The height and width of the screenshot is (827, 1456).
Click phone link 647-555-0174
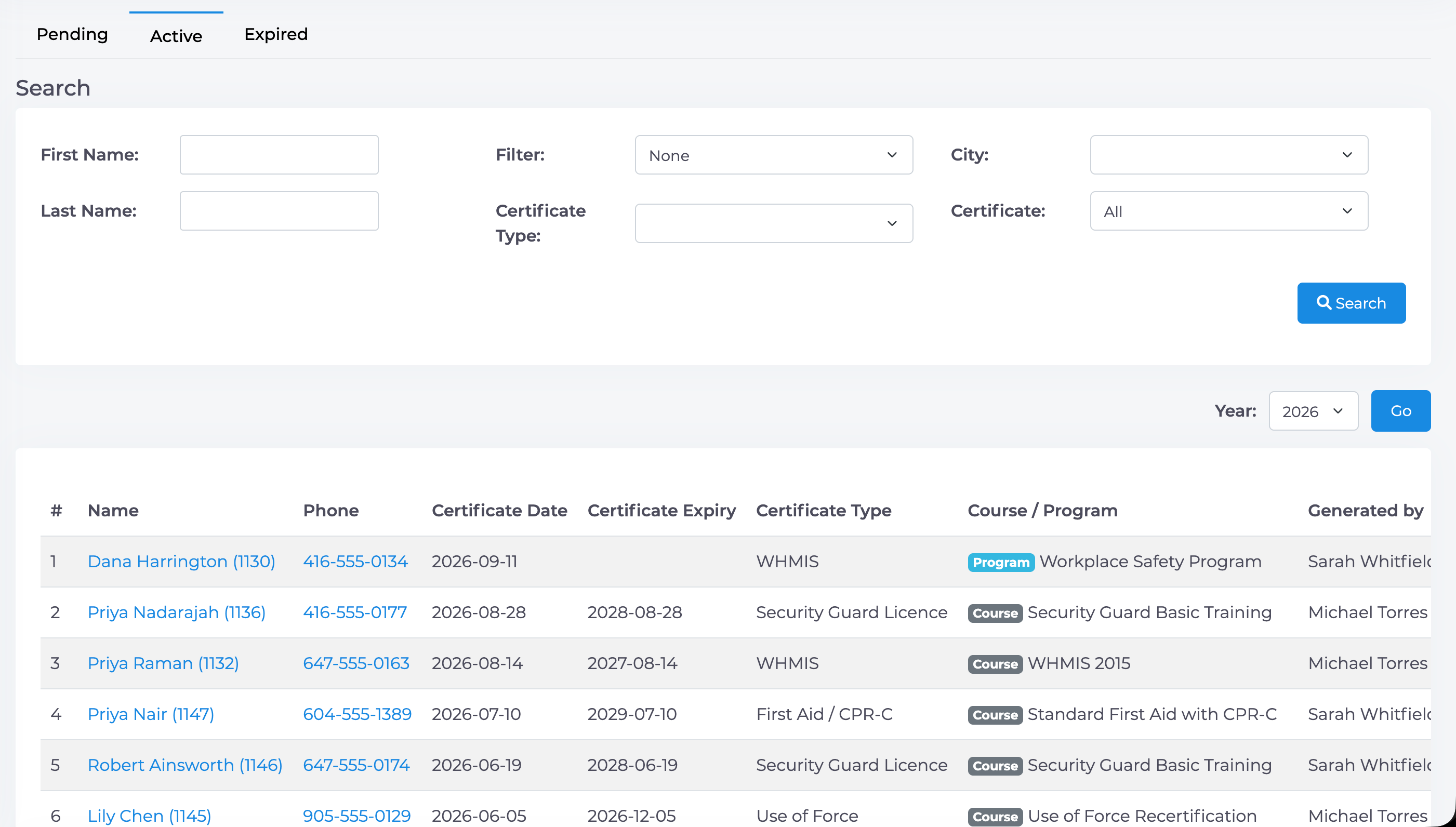(x=356, y=765)
